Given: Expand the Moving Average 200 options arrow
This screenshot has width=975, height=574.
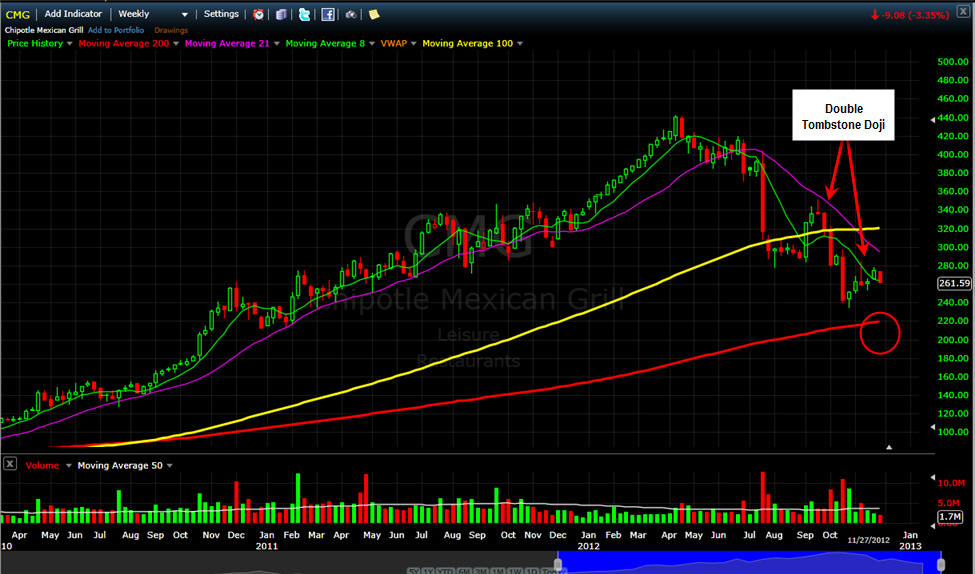Looking at the screenshot, I should point(176,44).
